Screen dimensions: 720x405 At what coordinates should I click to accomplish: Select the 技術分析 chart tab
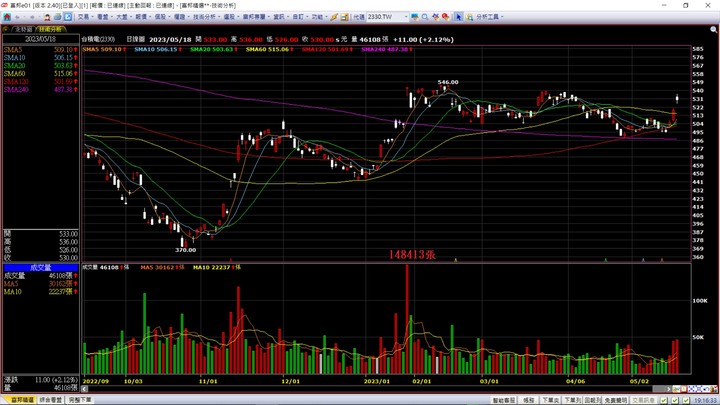point(50,29)
